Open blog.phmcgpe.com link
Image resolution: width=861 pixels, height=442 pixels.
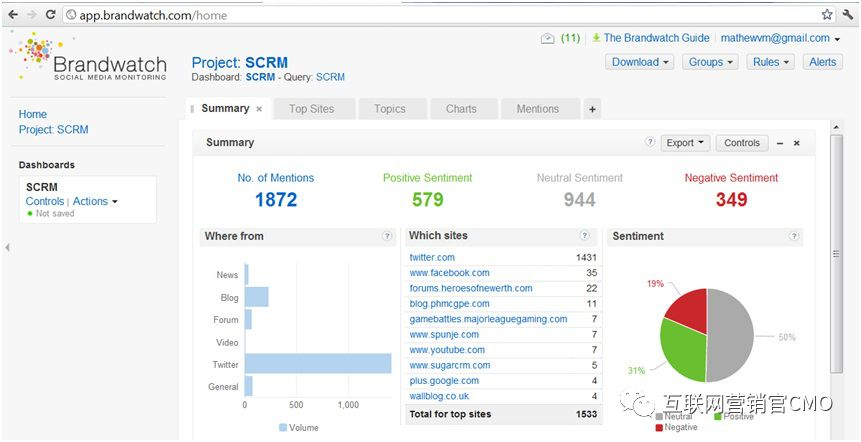pyautogui.click(x=448, y=303)
